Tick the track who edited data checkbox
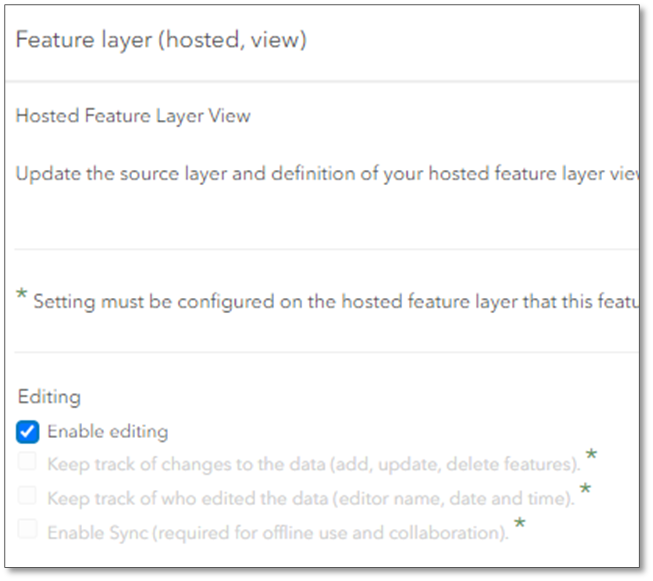653x581 pixels. tap(28, 496)
